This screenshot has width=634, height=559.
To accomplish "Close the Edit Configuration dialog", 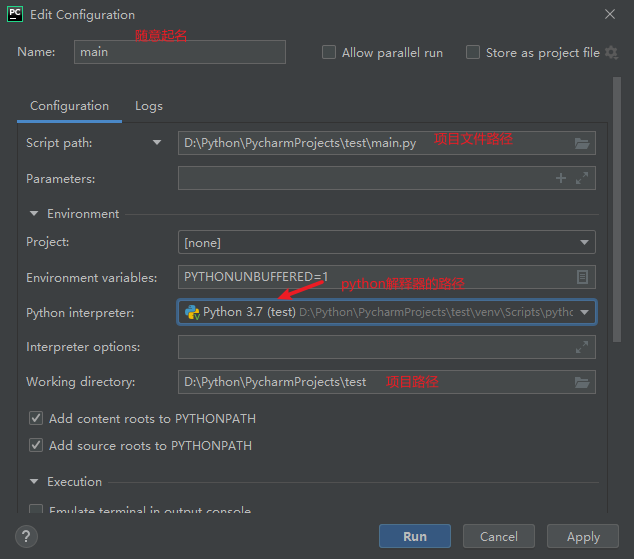I will click(x=610, y=14).
